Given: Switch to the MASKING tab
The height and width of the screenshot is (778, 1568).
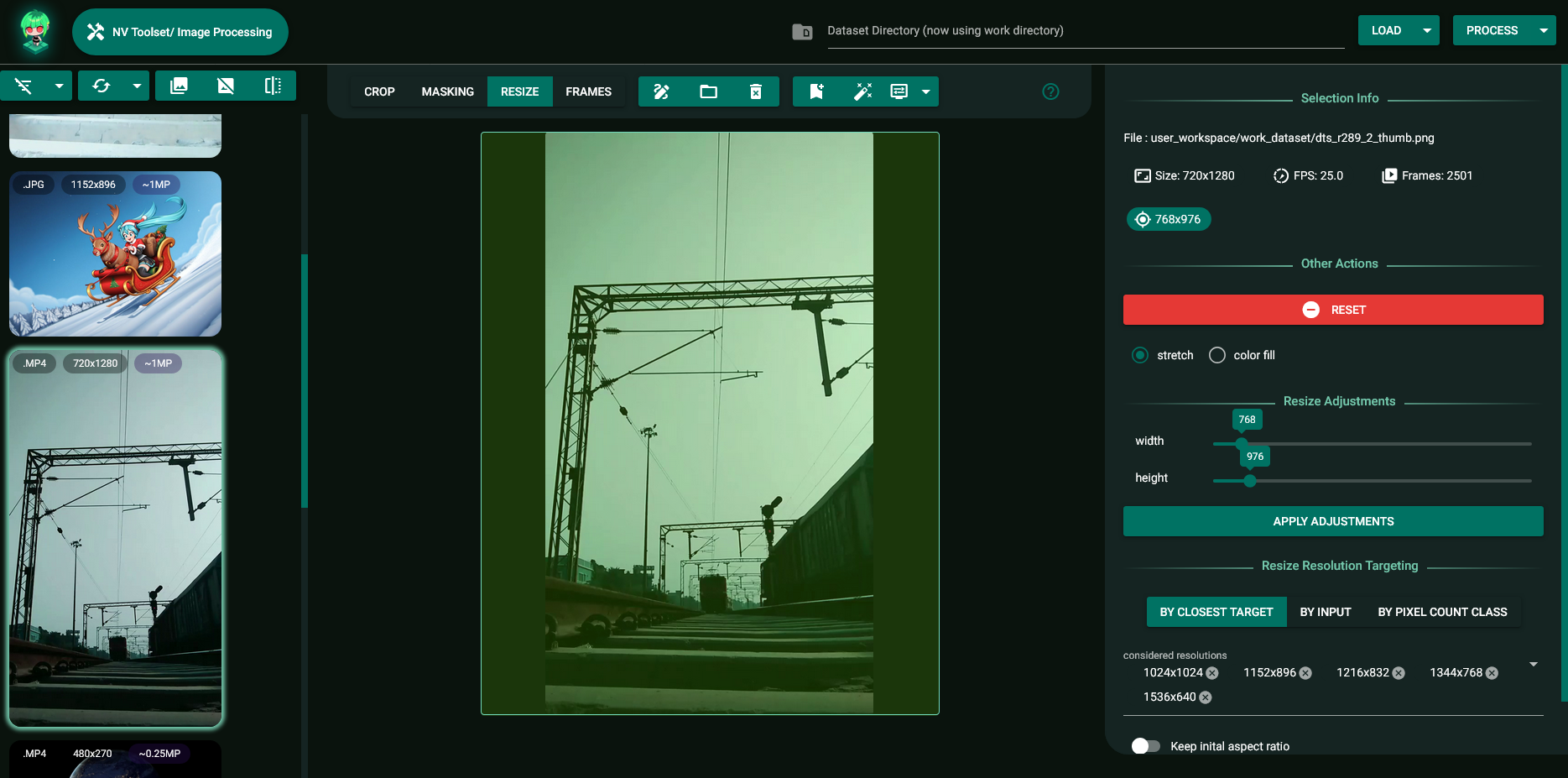Looking at the screenshot, I should click(447, 91).
